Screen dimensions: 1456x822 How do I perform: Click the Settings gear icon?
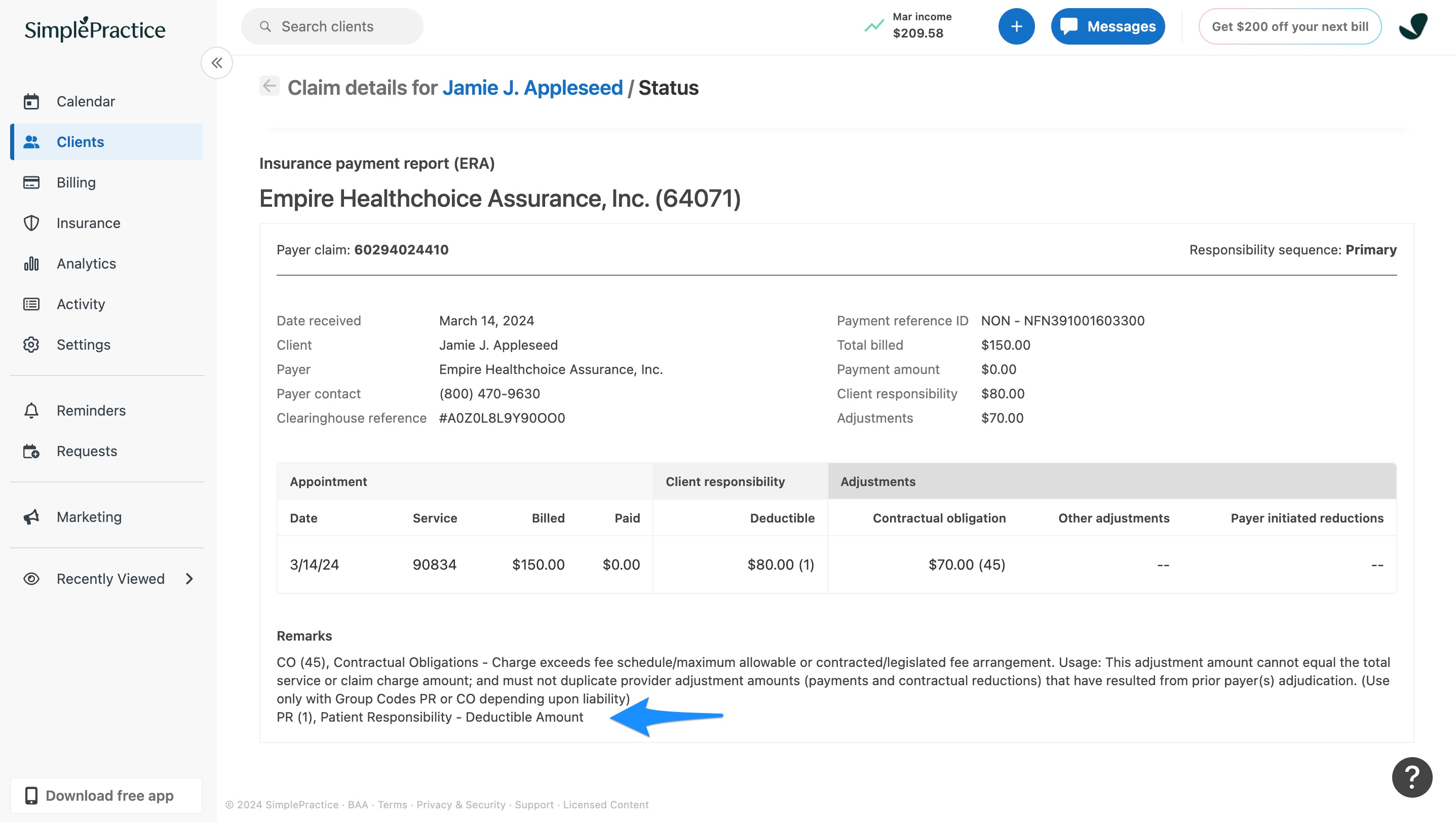(x=31, y=345)
